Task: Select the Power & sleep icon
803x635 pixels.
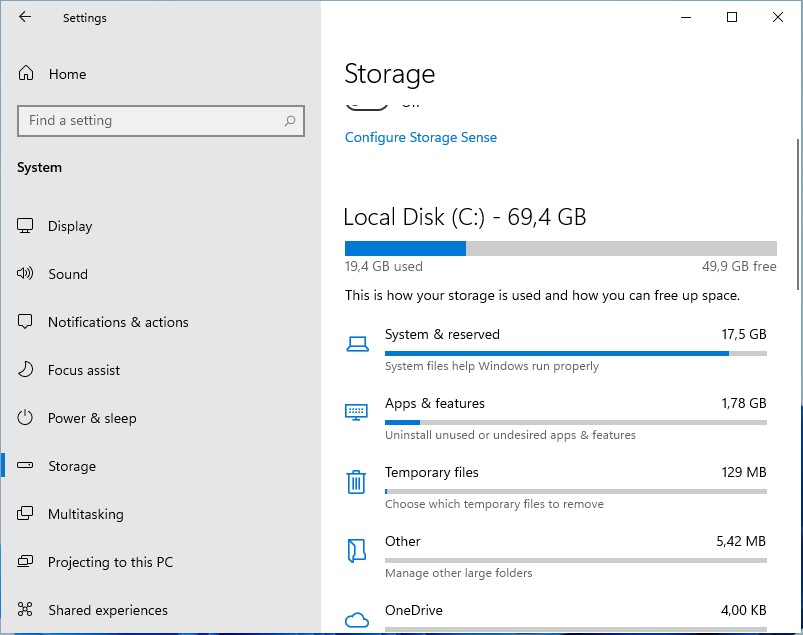Action: click(24, 418)
